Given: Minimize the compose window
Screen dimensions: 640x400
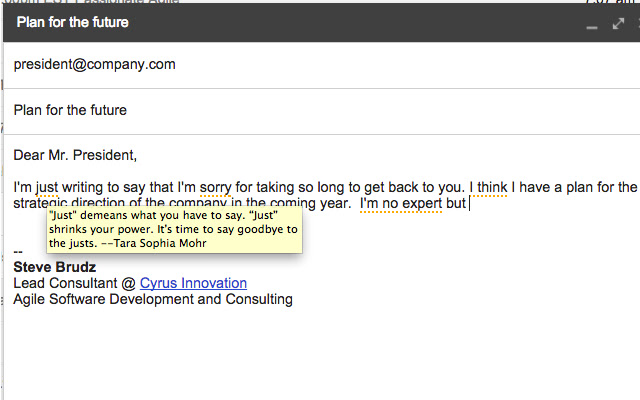Looking at the screenshot, I should pos(592,23).
